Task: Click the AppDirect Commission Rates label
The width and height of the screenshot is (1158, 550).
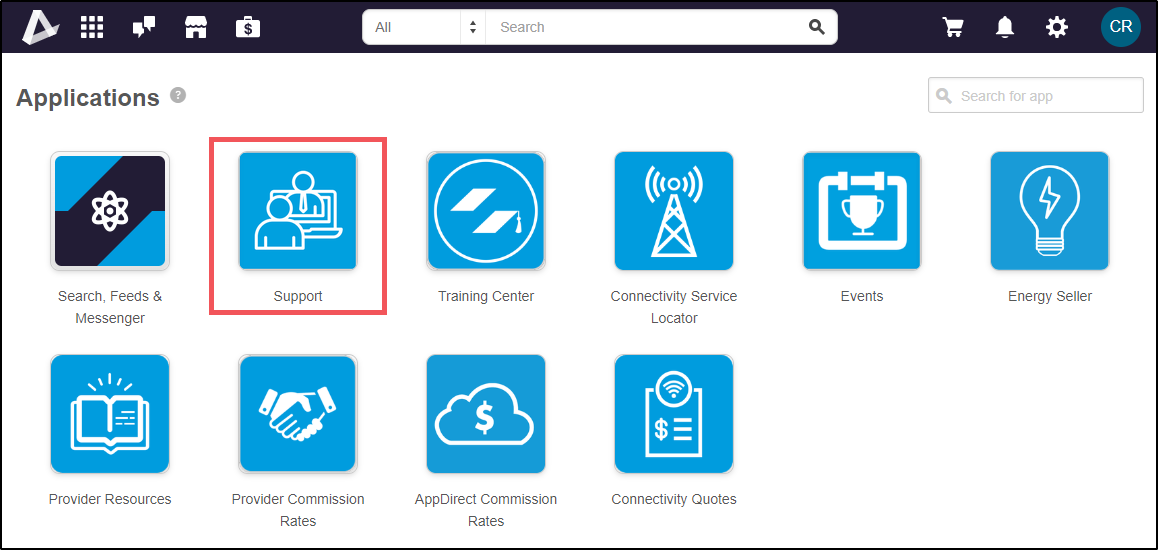Action: pyautogui.click(x=486, y=510)
